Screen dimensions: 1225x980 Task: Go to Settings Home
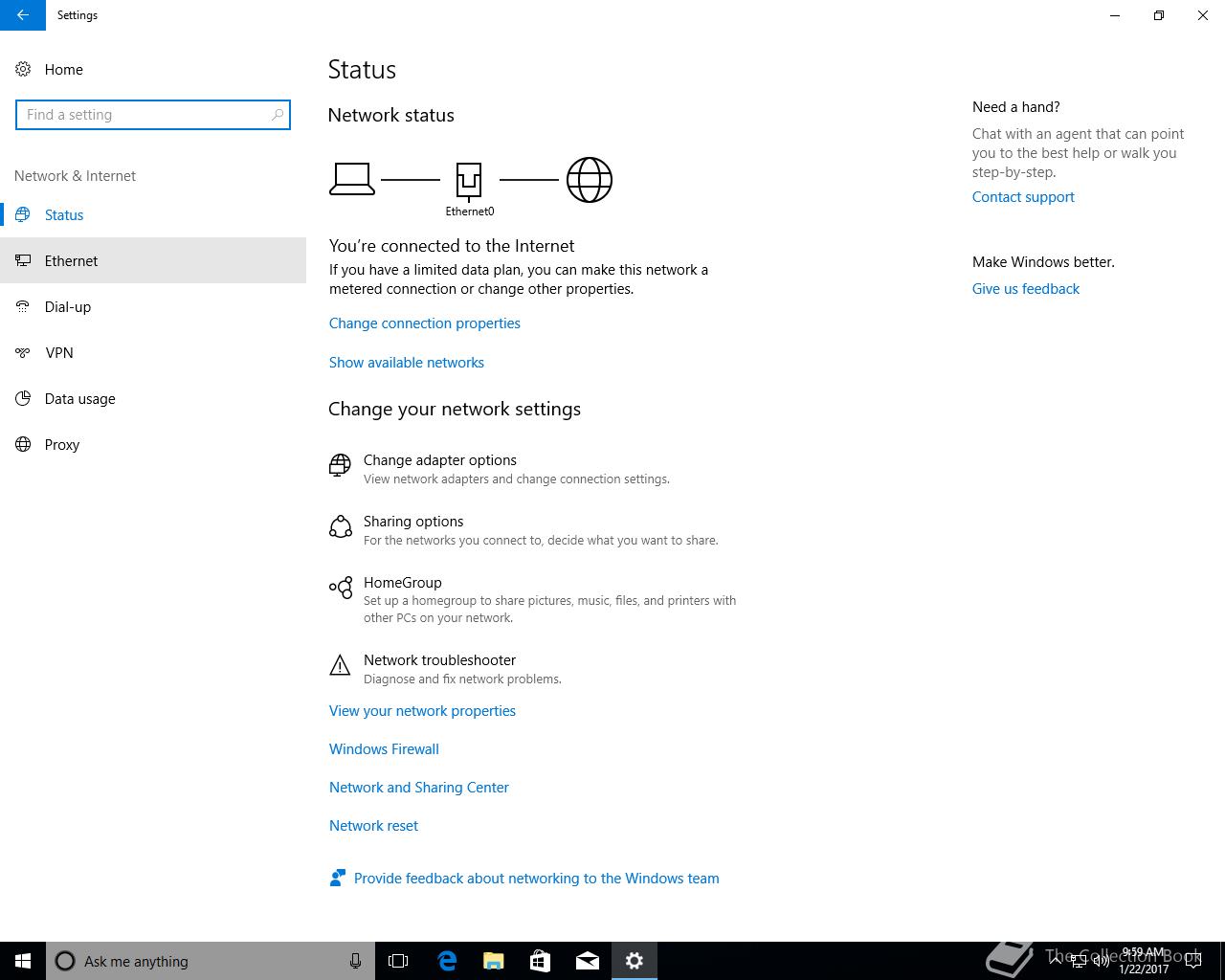[63, 69]
